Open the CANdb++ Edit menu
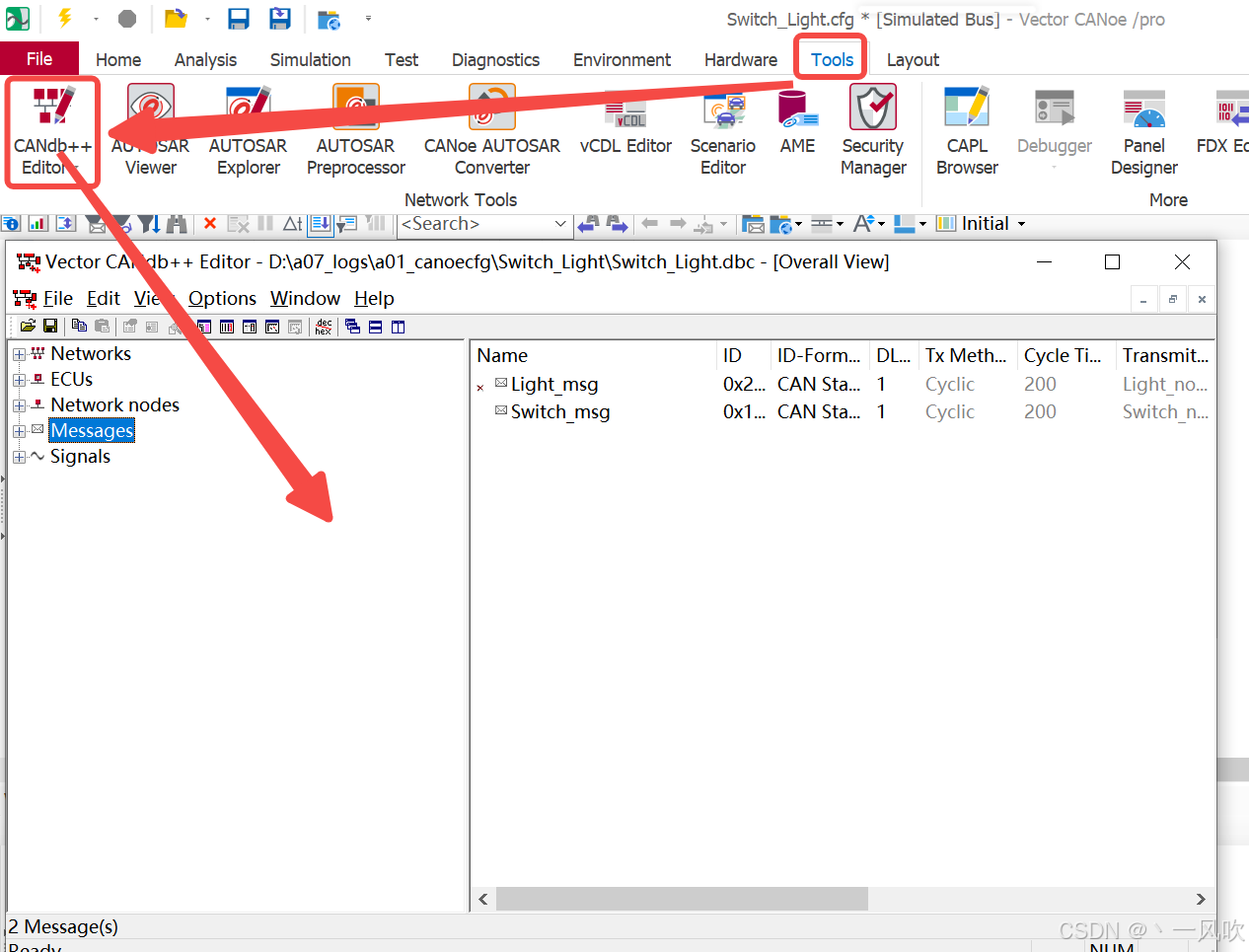 click(x=104, y=298)
